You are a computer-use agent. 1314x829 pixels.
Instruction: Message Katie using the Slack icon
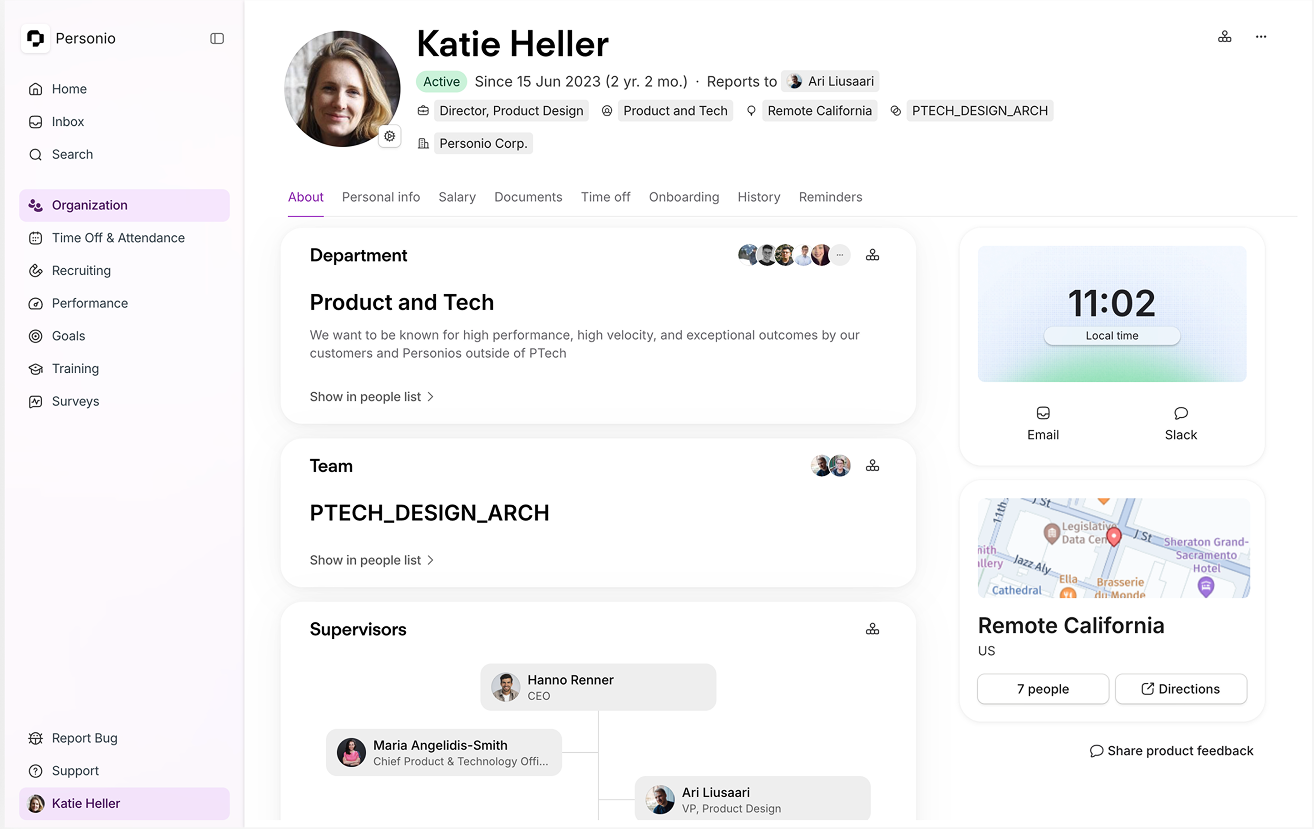coord(1180,422)
